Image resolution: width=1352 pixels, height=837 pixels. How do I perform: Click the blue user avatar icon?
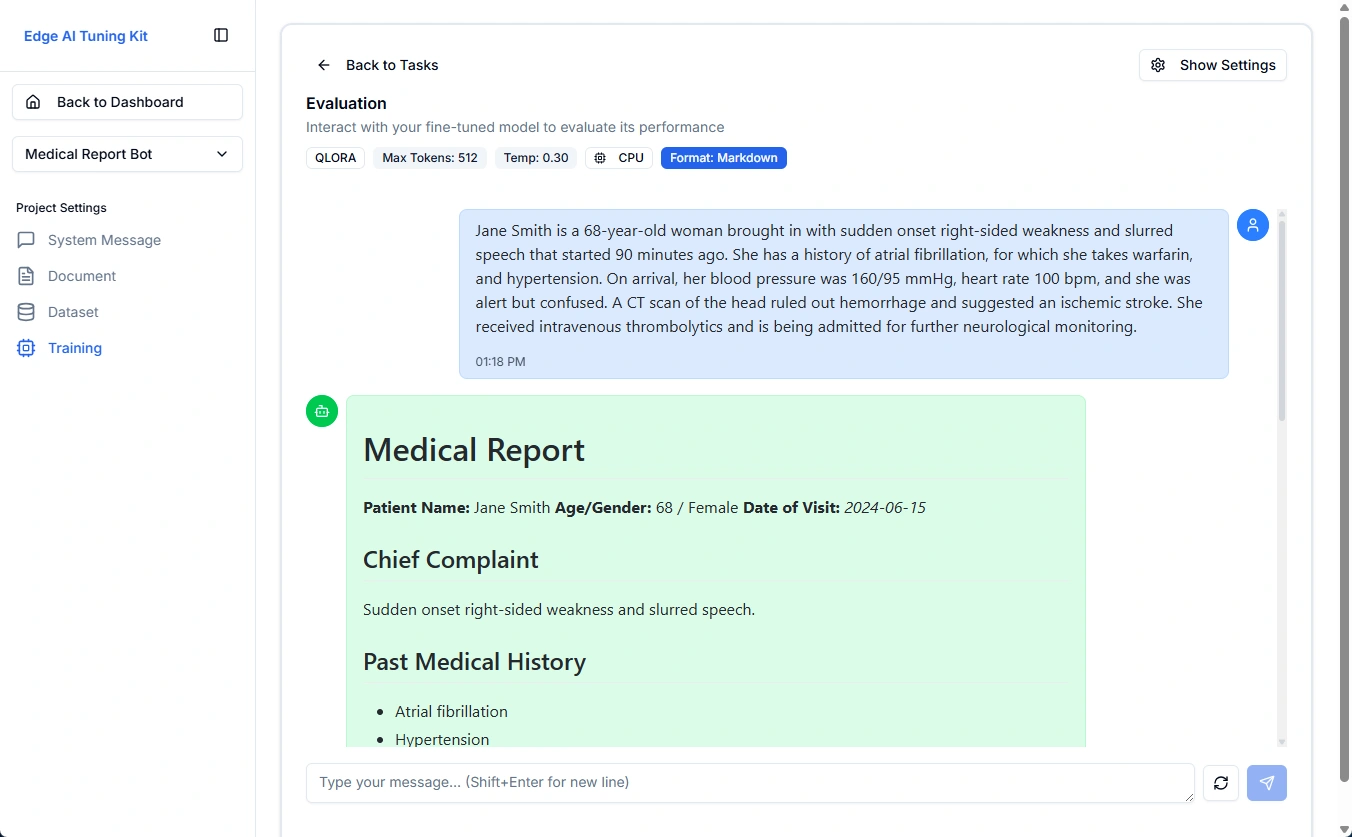(1253, 225)
